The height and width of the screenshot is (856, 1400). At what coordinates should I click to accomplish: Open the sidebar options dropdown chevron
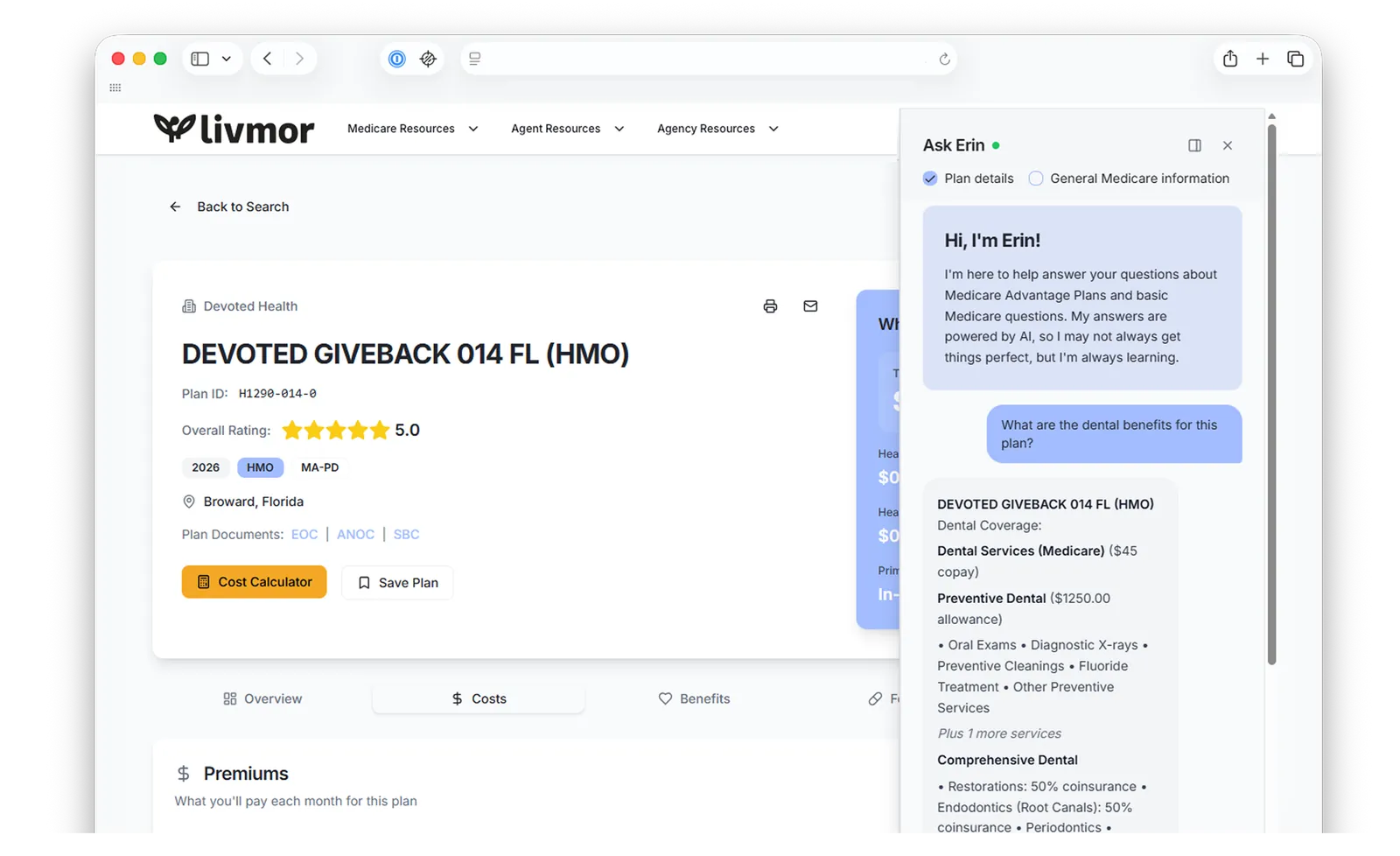point(227,59)
